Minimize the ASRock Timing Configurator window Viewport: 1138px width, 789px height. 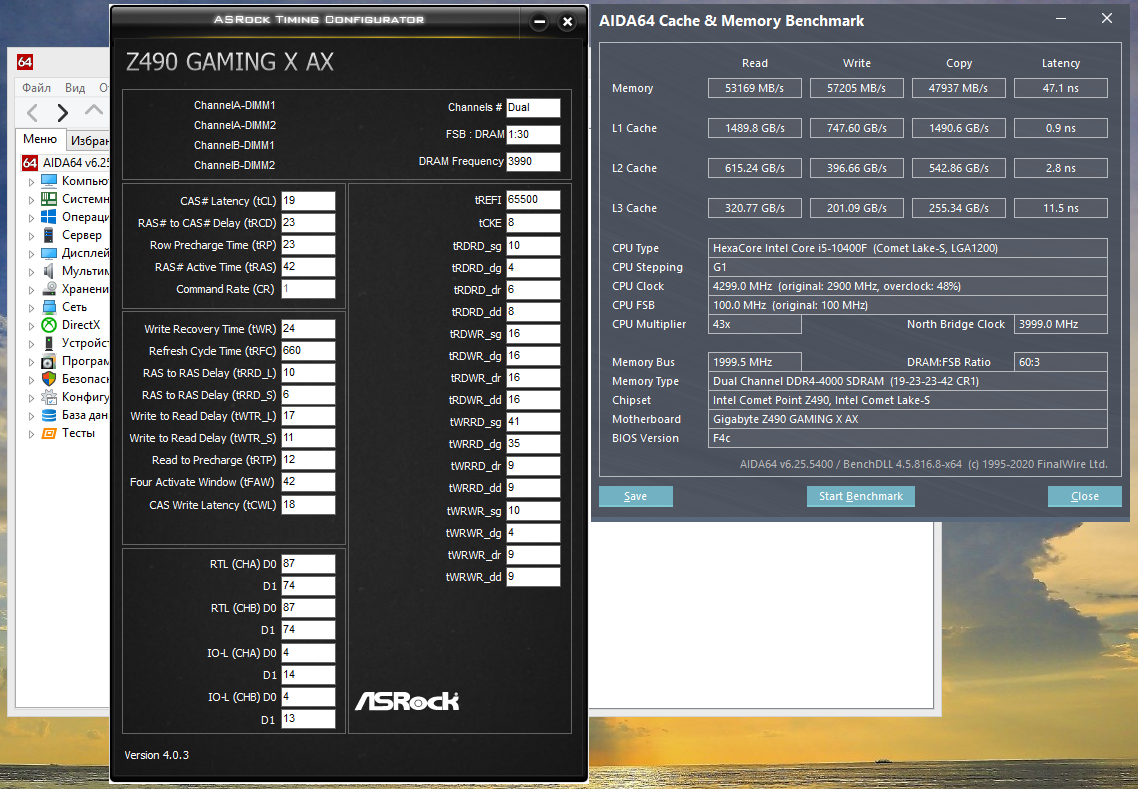pos(539,22)
